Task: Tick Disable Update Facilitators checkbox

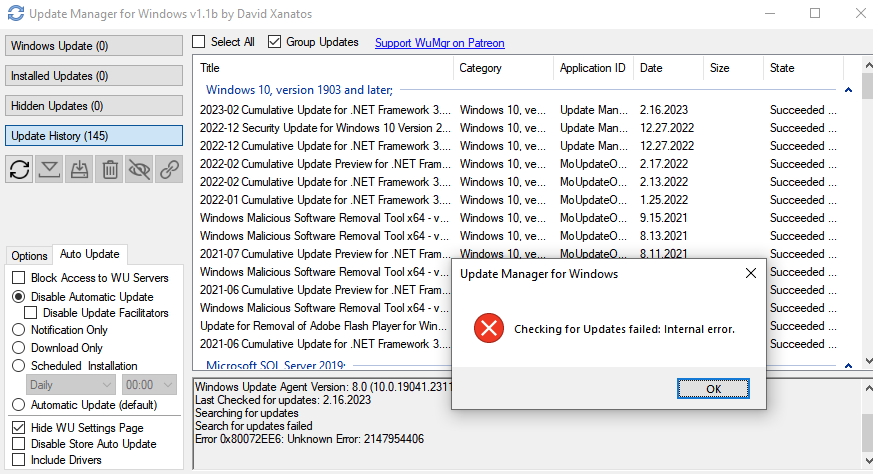Action: (x=31, y=312)
